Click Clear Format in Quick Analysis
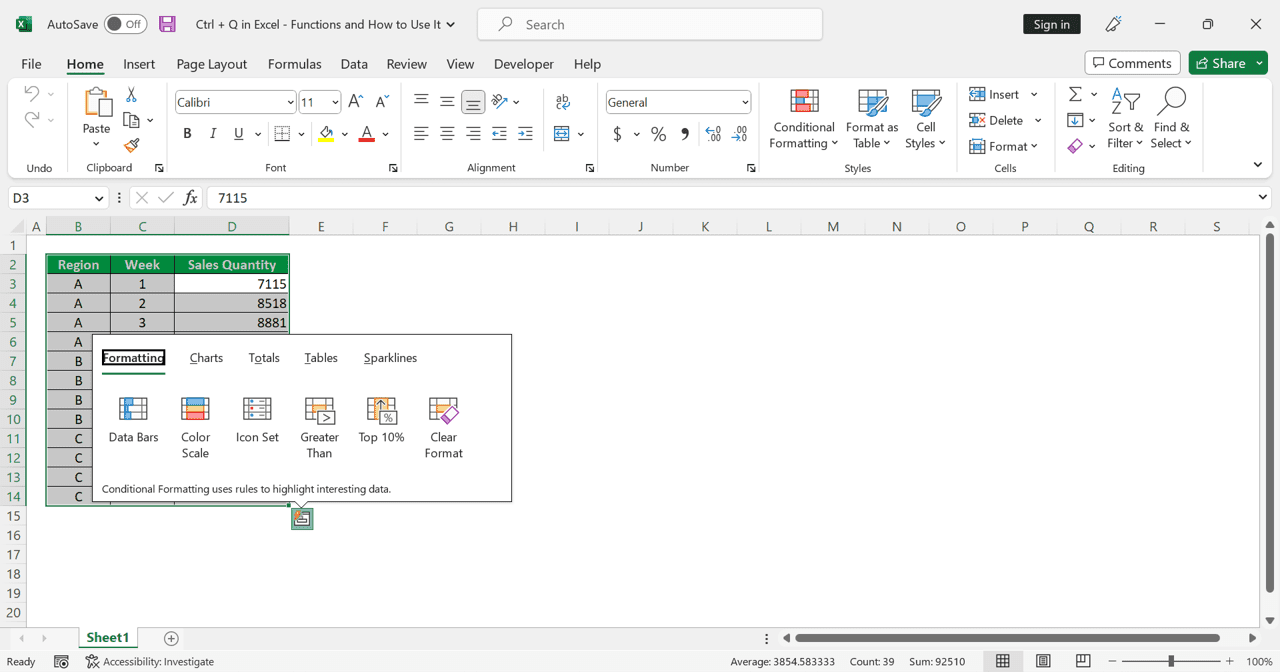The width and height of the screenshot is (1280, 672). tap(443, 428)
